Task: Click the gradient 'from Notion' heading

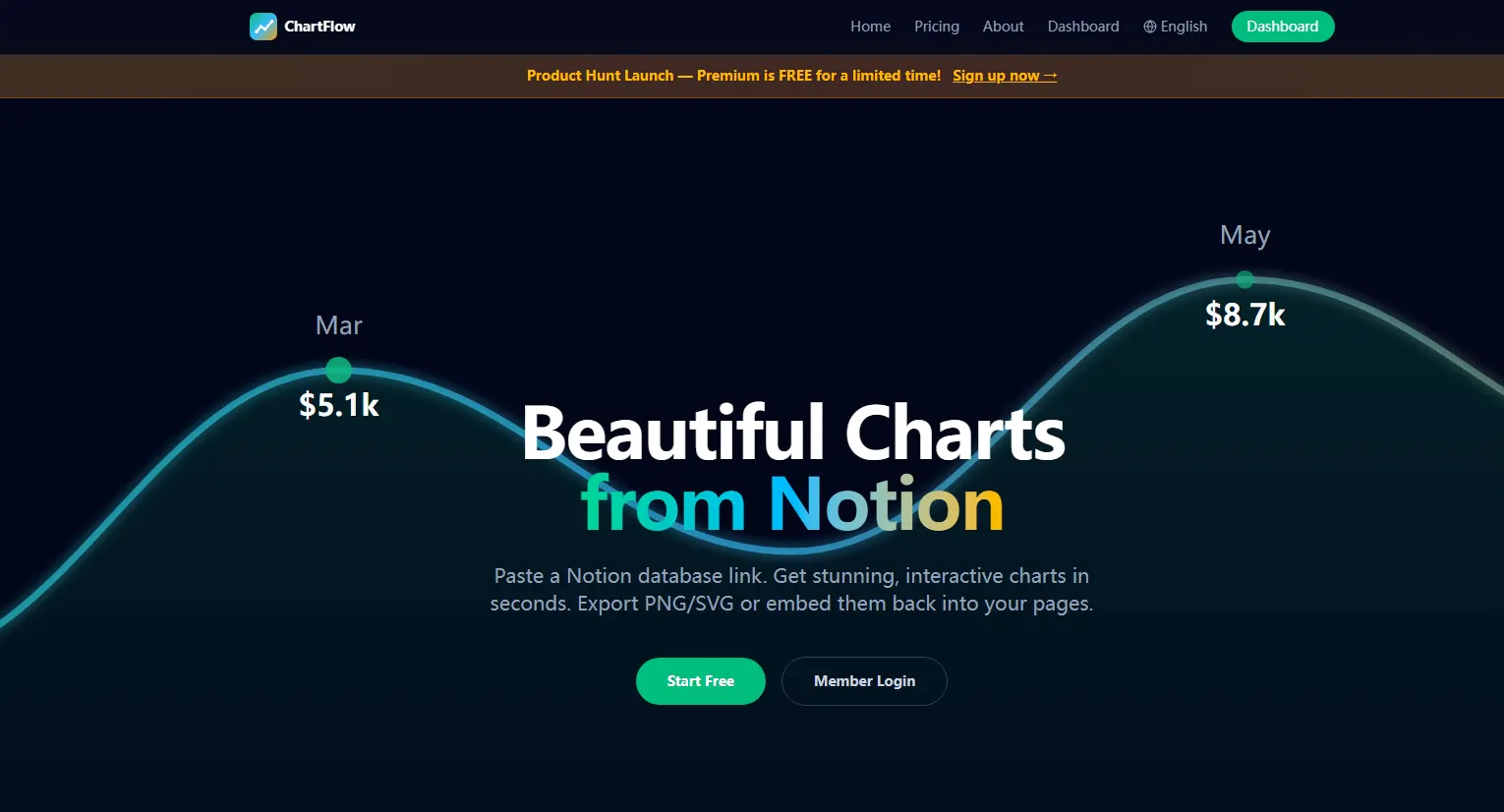Action: click(792, 505)
